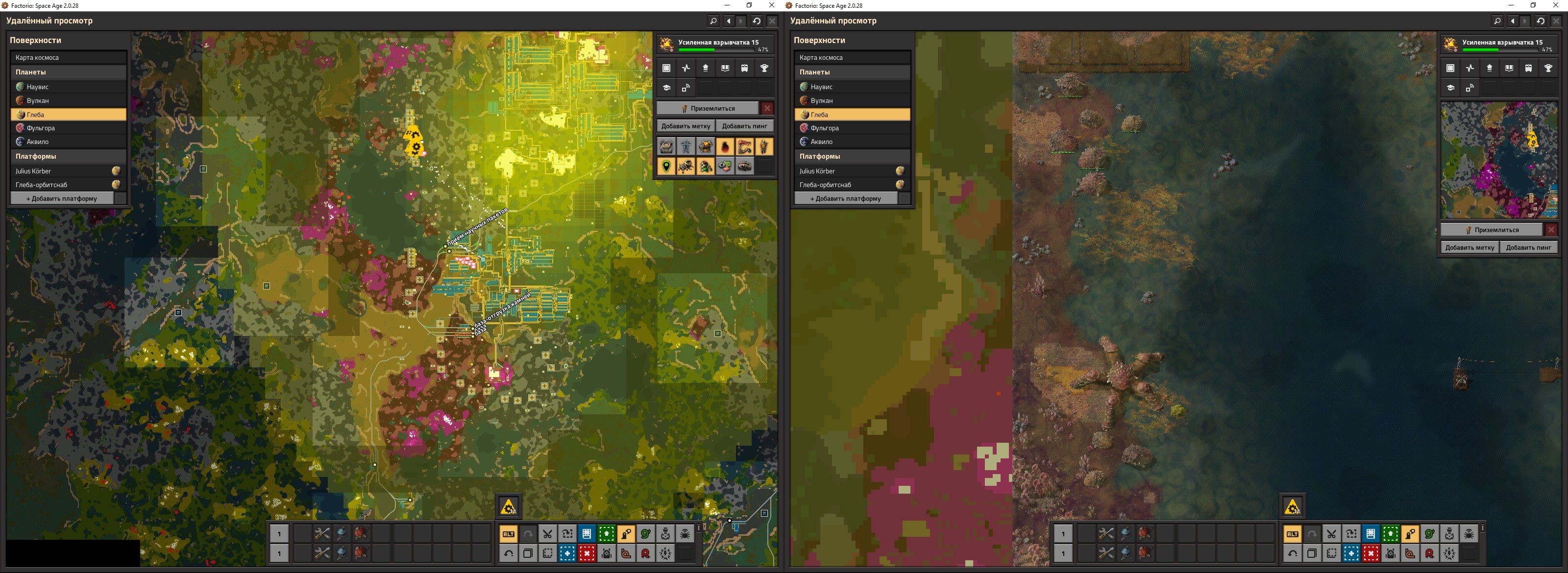Toggle ALT mode in left window shortcut bar

coord(508,534)
